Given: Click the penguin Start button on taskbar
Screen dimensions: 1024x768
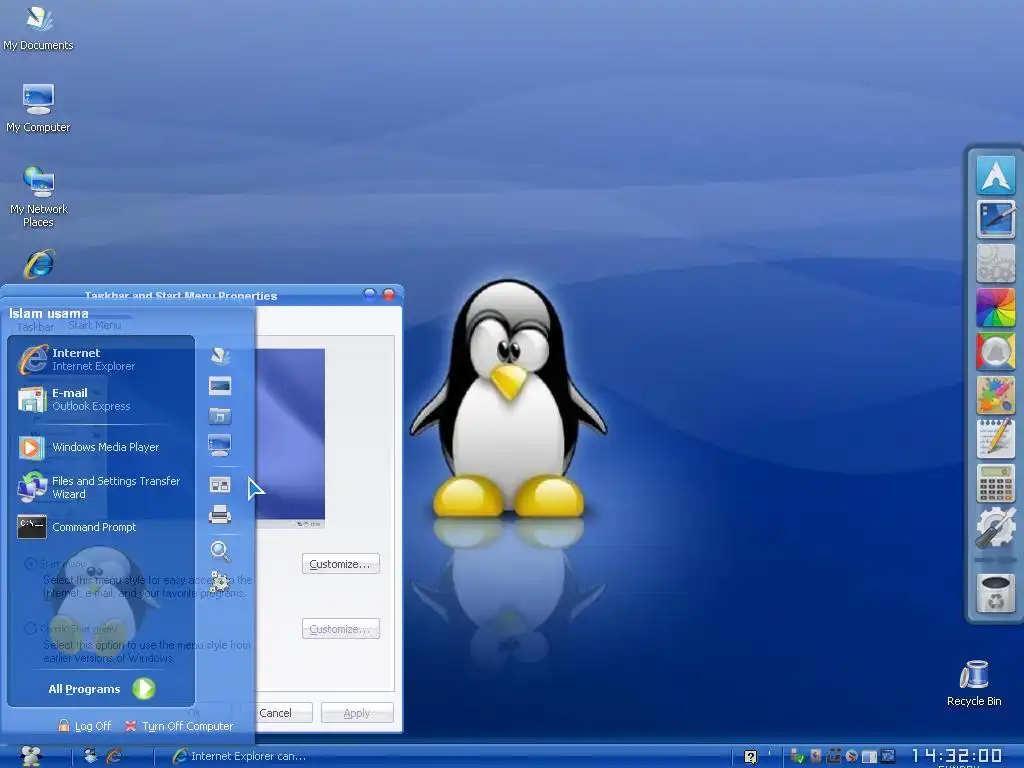Looking at the screenshot, I should [31, 756].
